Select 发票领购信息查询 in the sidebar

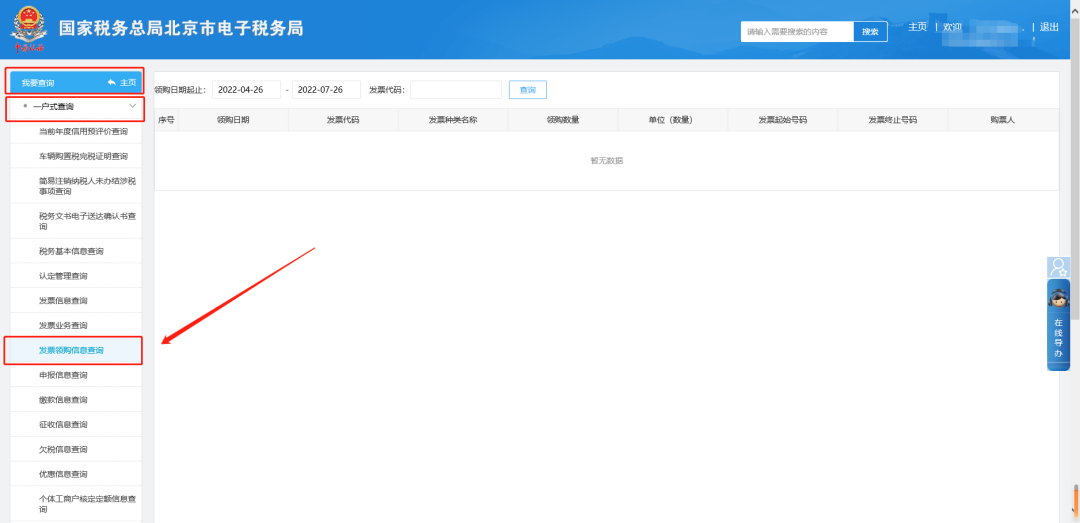click(71, 350)
